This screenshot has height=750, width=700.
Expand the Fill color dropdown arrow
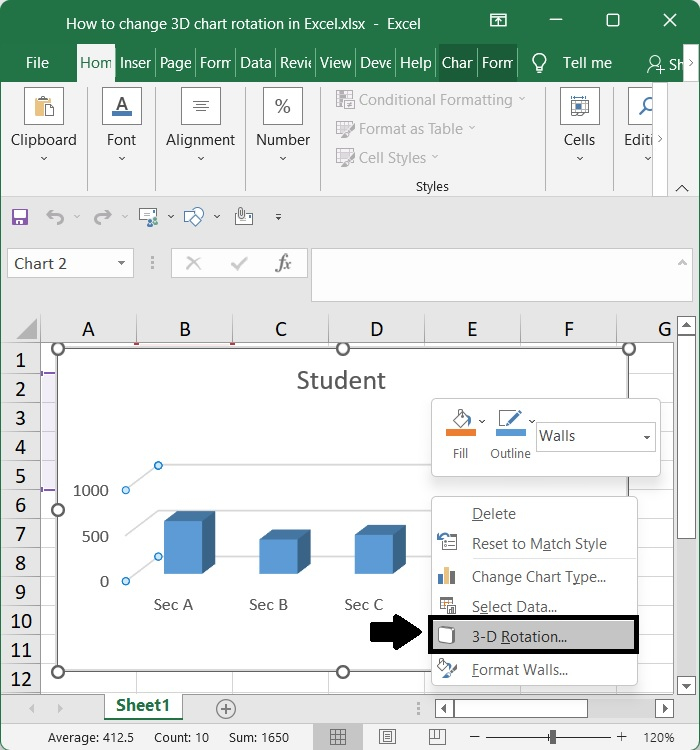(x=482, y=421)
